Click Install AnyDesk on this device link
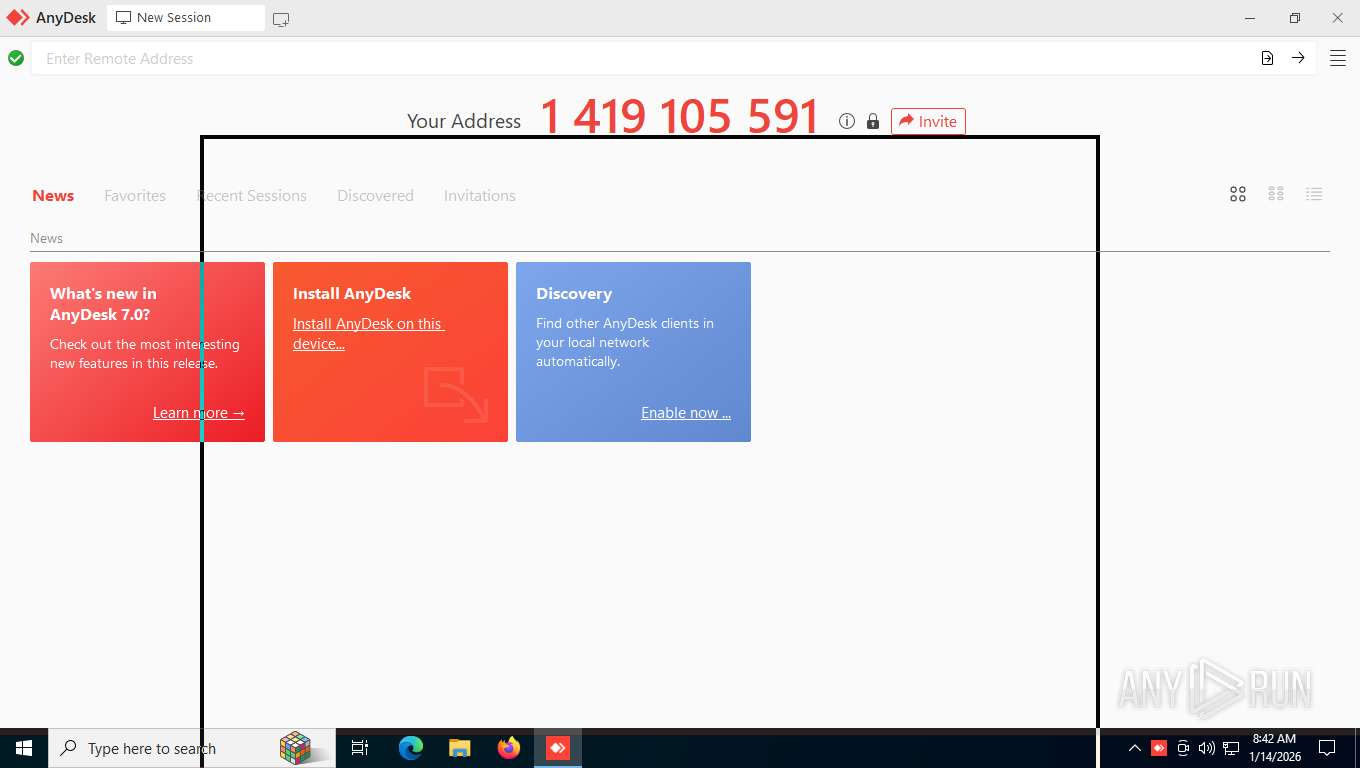 [369, 333]
